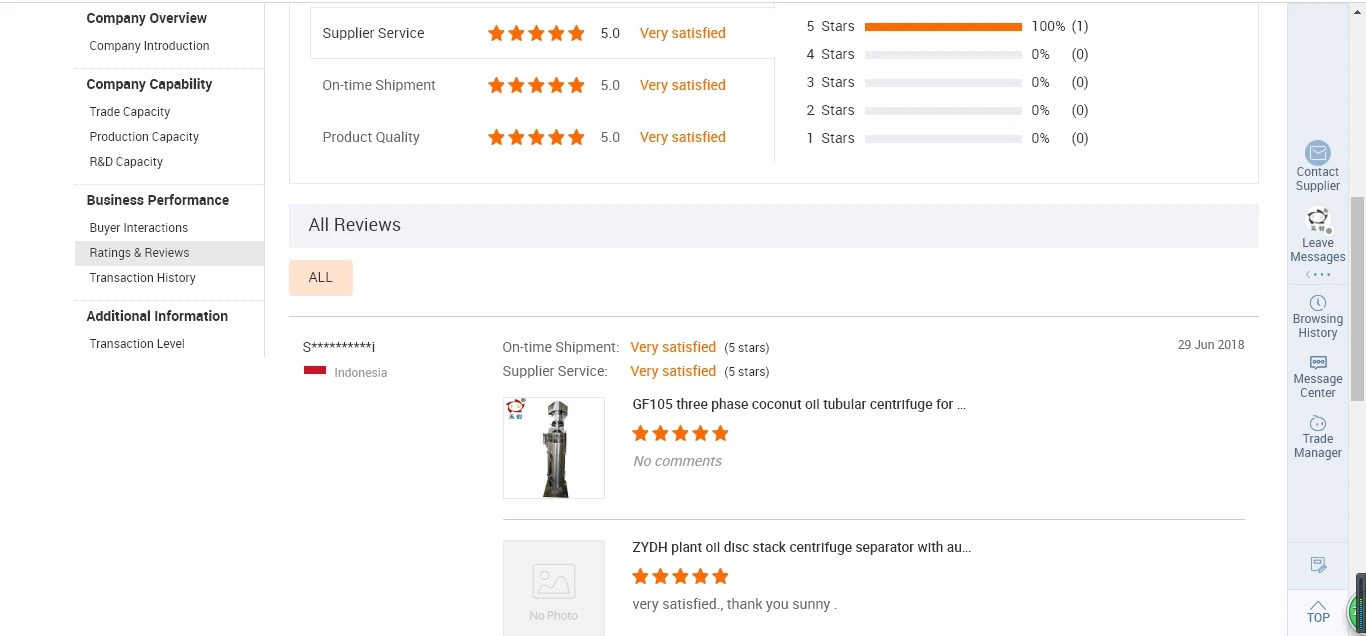Click the 5 Stars rating bar

point(942,27)
